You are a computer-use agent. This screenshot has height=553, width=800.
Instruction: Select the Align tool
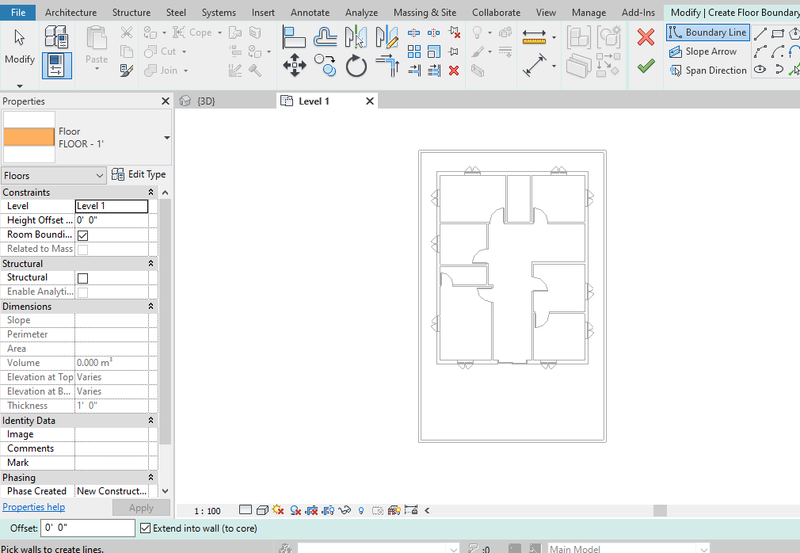(x=294, y=37)
